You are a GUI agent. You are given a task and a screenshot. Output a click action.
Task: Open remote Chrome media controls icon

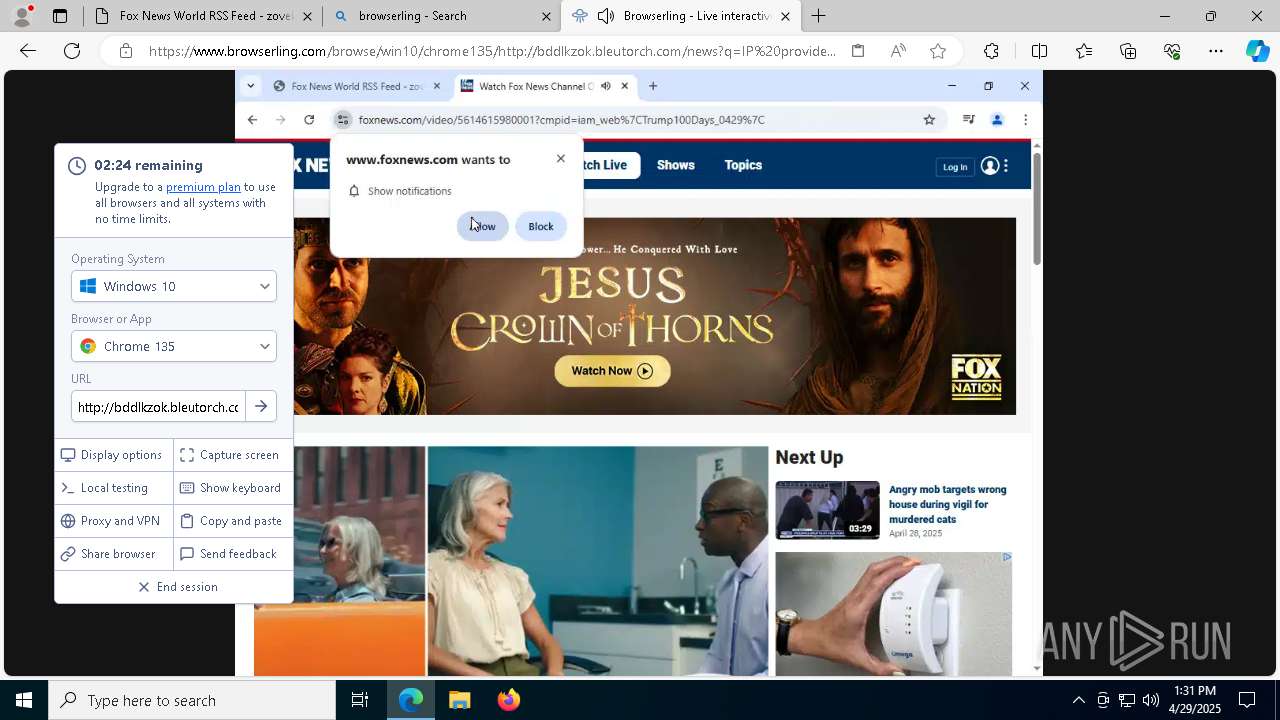(x=968, y=120)
